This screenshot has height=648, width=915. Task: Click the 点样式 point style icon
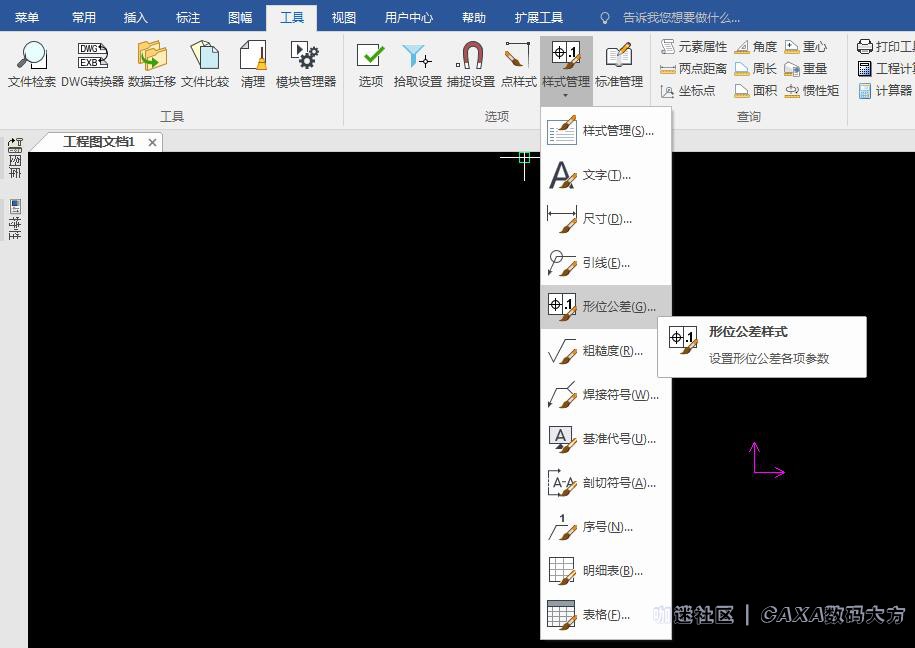point(518,64)
